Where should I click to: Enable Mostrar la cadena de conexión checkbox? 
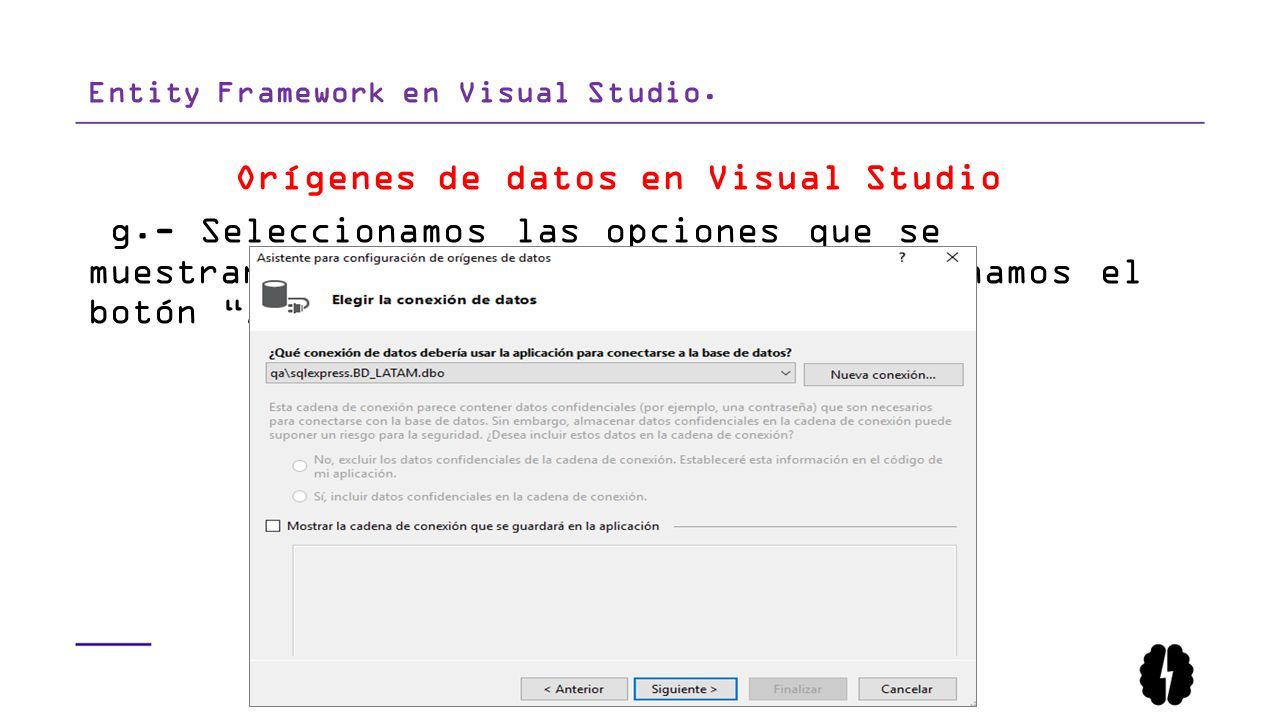pos(273,526)
